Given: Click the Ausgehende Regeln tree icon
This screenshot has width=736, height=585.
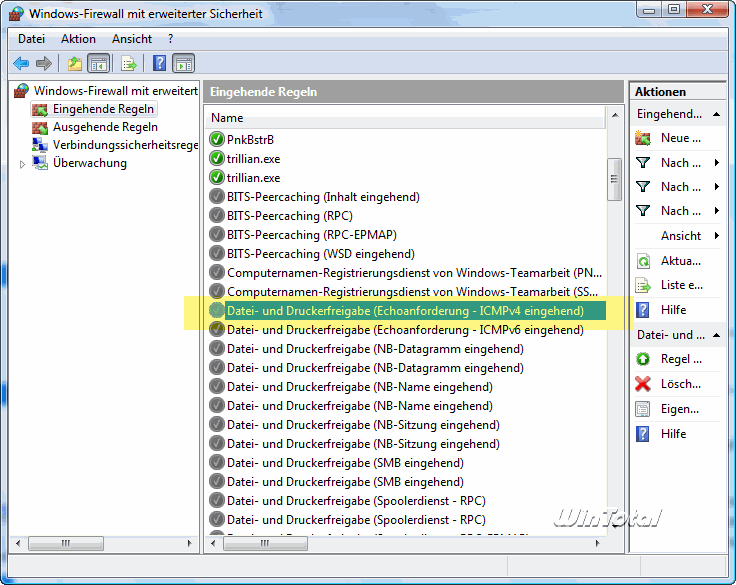Looking at the screenshot, I should click(40, 127).
